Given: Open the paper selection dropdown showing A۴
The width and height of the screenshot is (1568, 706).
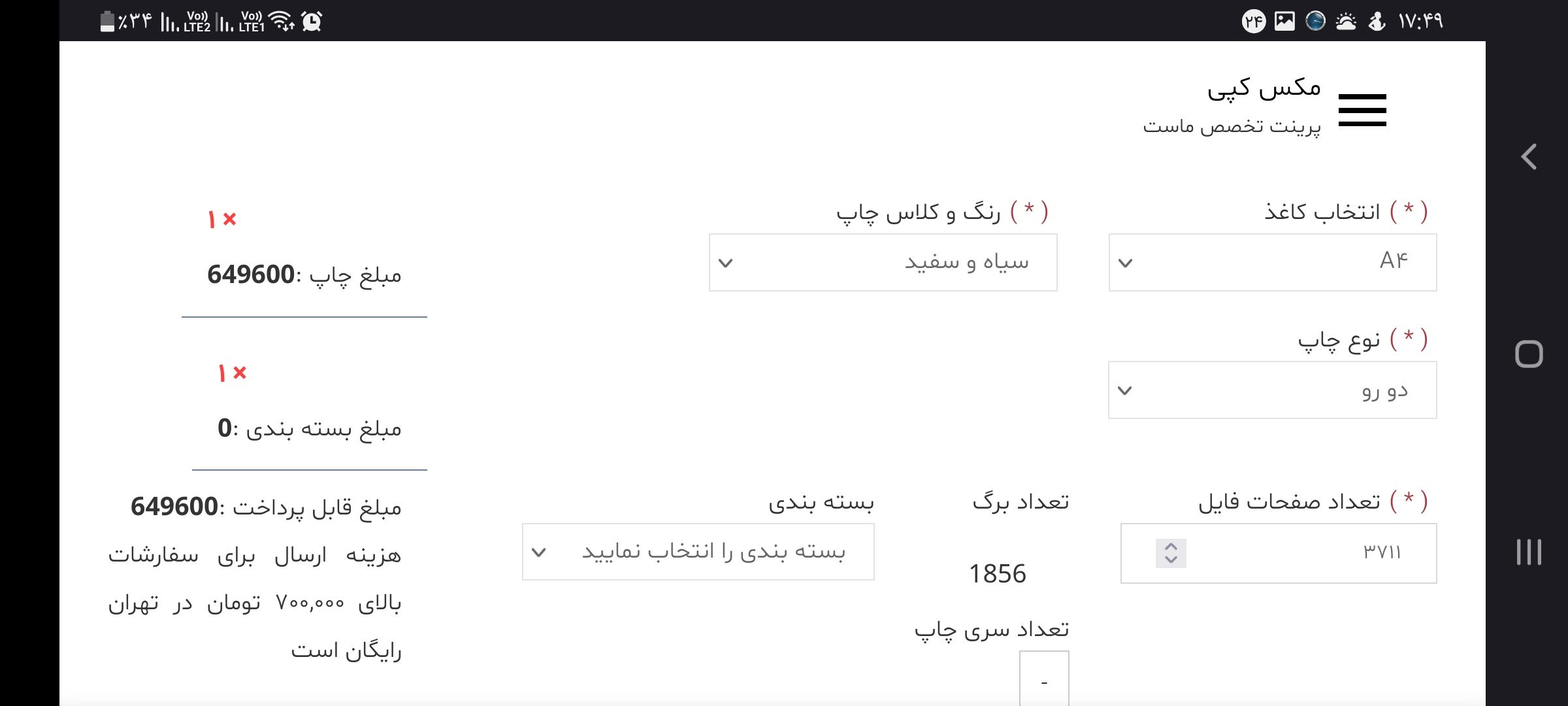Looking at the screenshot, I should pyautogui.click(x=1272, y=262).
